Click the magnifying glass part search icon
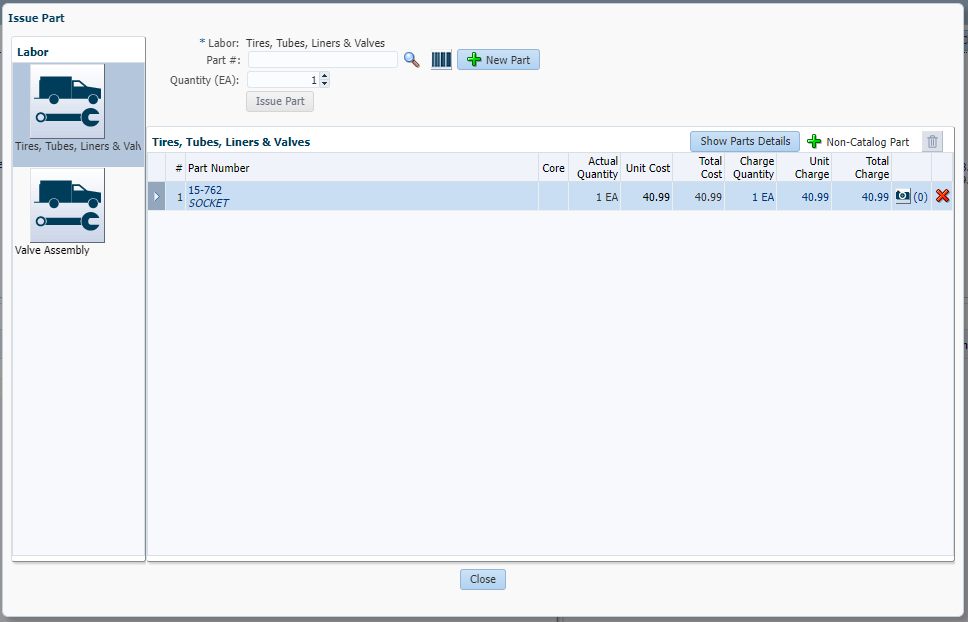 point(411,60)
